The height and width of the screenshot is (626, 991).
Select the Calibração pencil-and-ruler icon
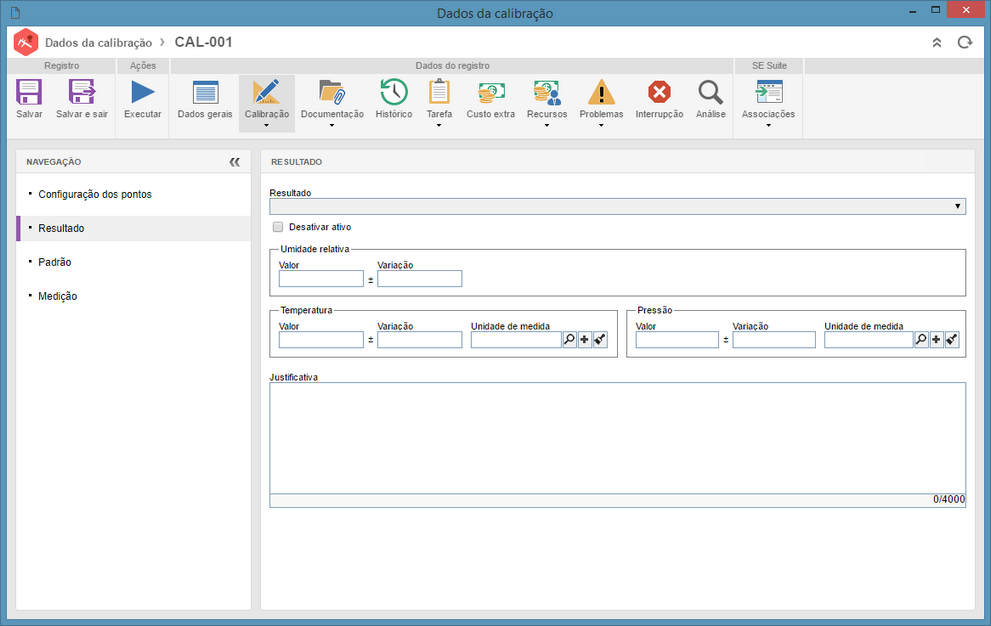[267, 92]
